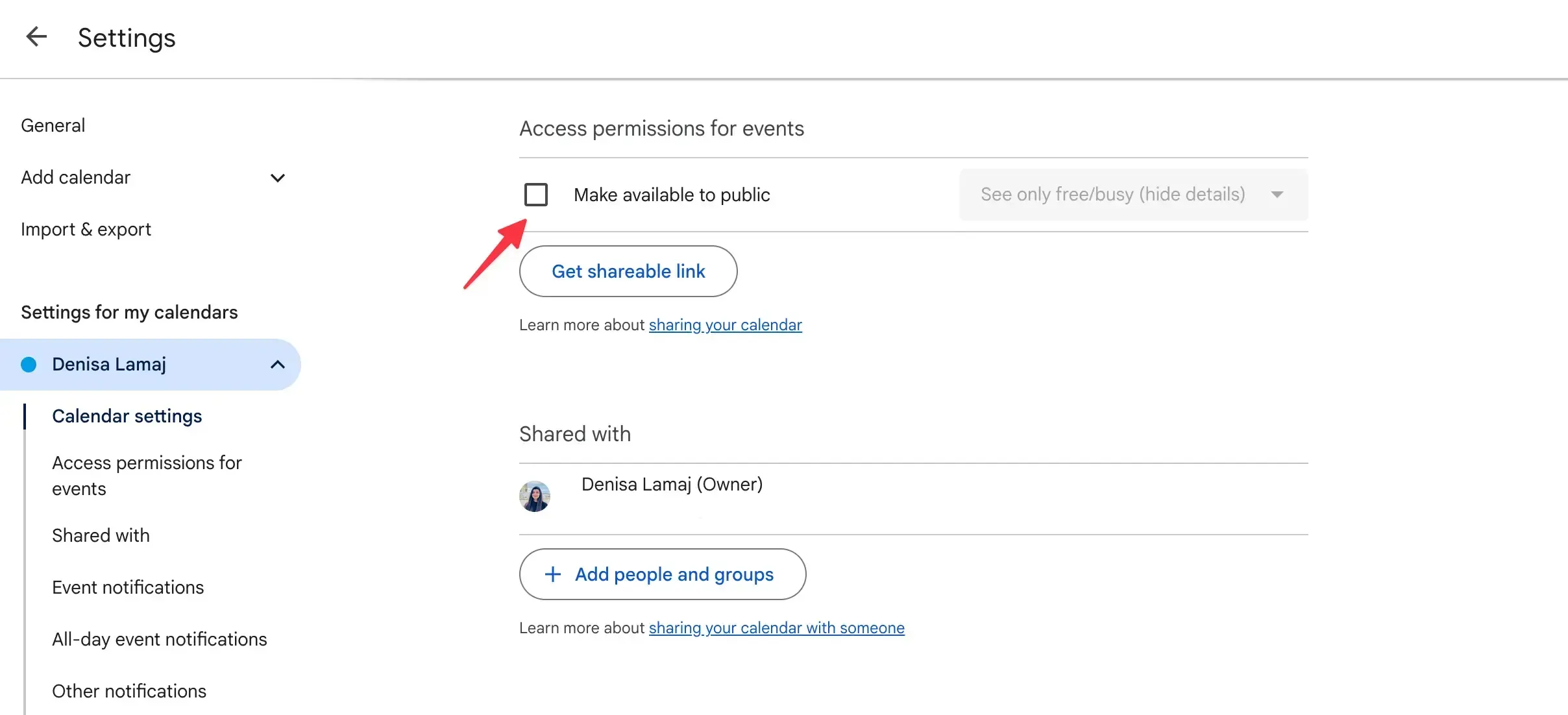Select Calendar settings in the sidebar
Screen dimensions: 1568x715
pos(127,416)
